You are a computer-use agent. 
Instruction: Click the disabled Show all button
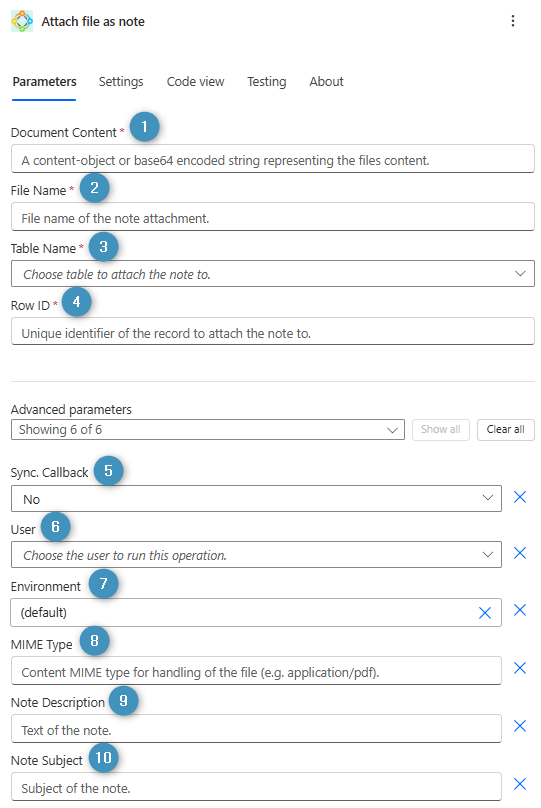click(441, 429)
